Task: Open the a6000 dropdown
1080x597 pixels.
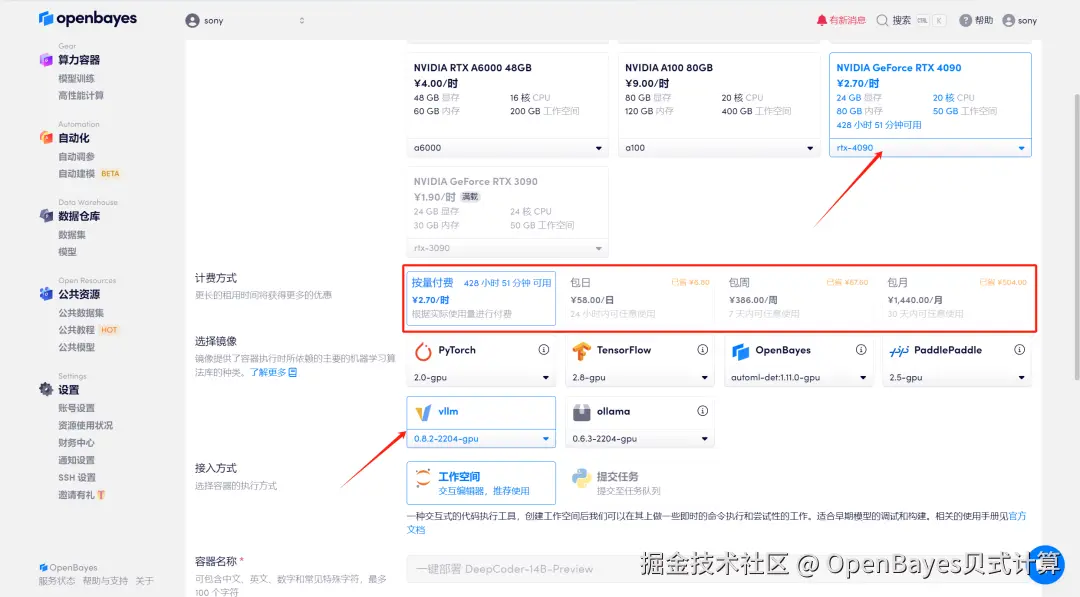Action: [x=508, y=148]
